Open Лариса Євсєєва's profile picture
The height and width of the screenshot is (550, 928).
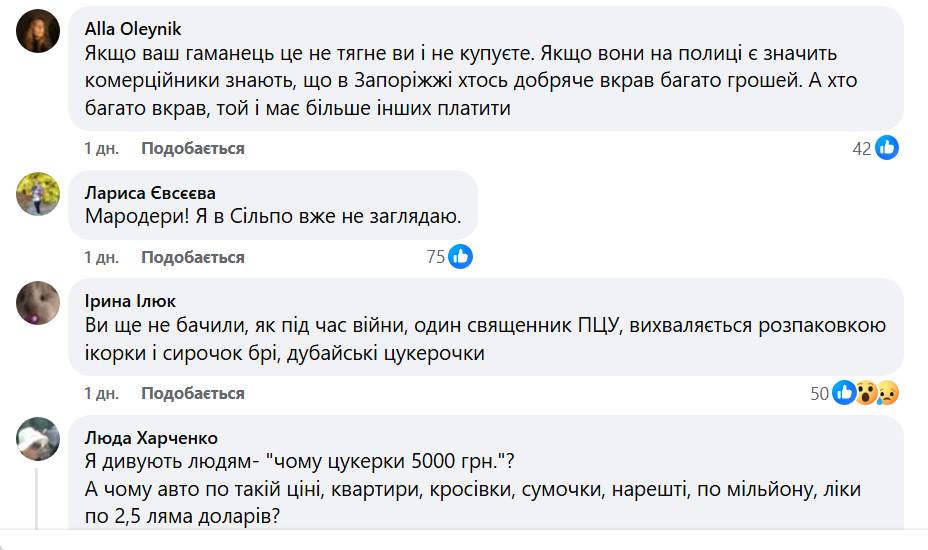coord(38,194)
